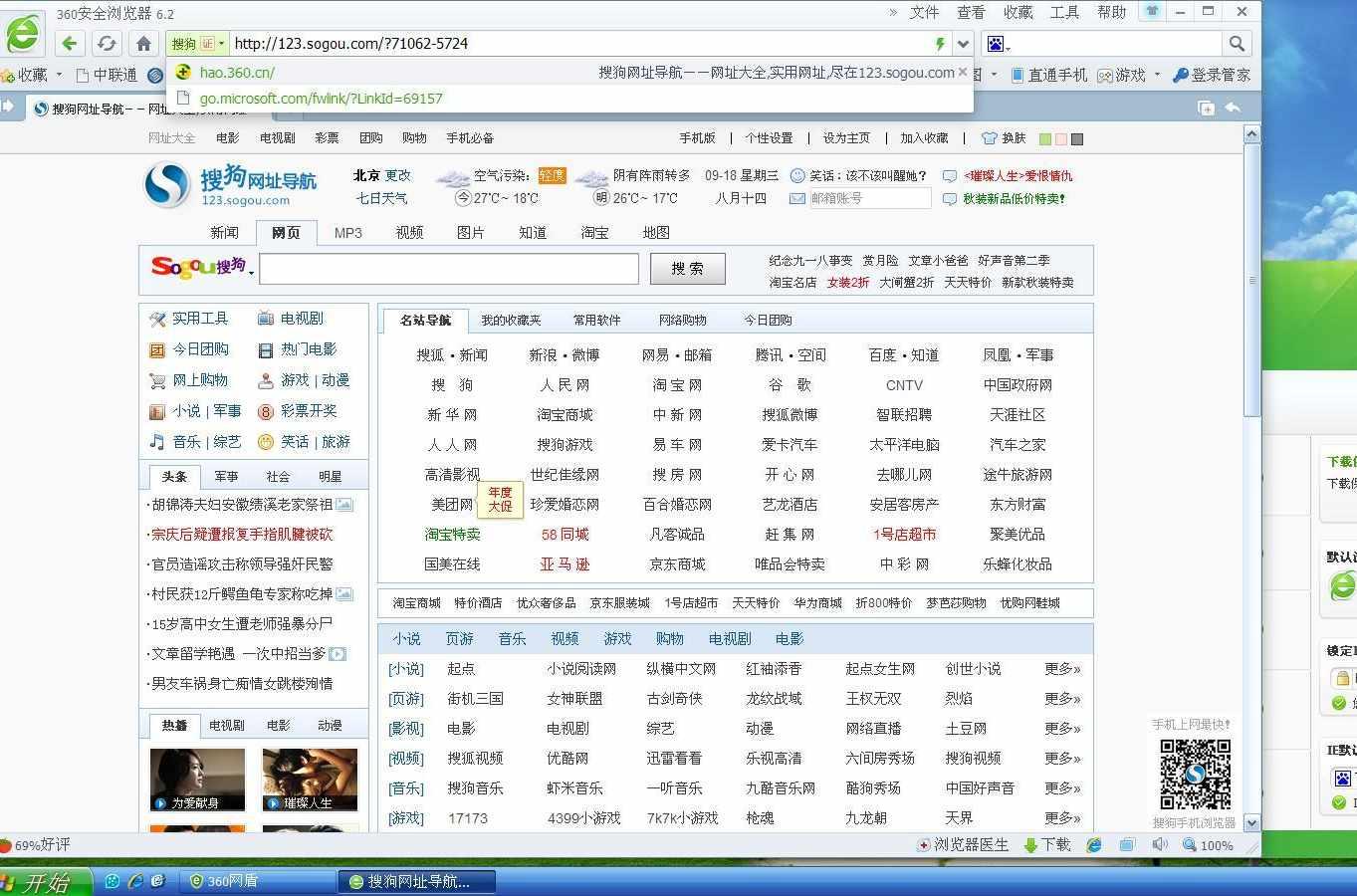Open 为爱献身 video thumbnail
The width and height of the screenshot is (1357, 896).
(197, 780)
